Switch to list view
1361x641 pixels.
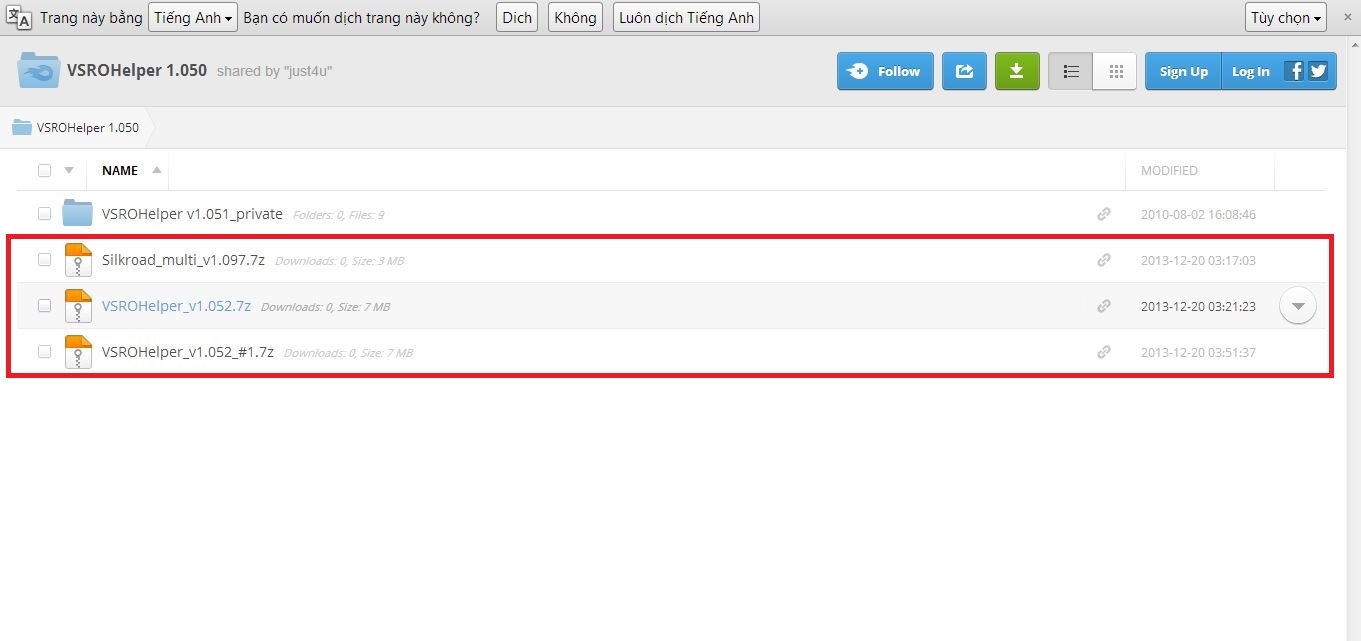(1071, 72)
